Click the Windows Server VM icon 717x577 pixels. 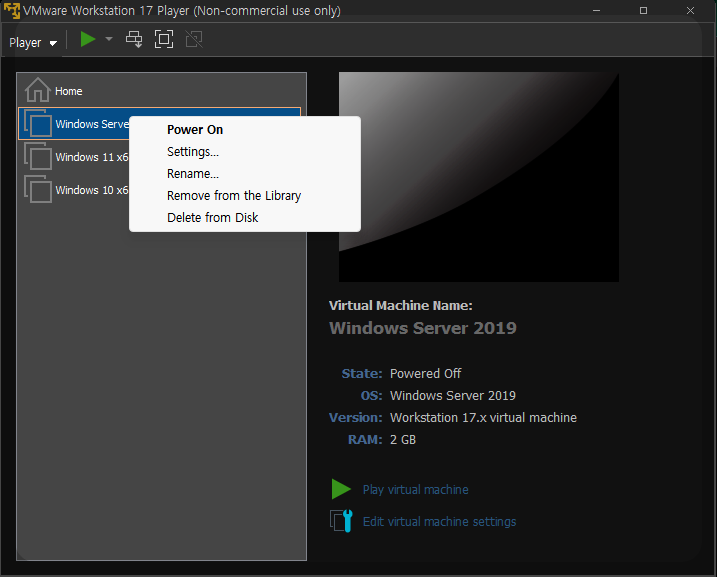(x=37, y=123)
